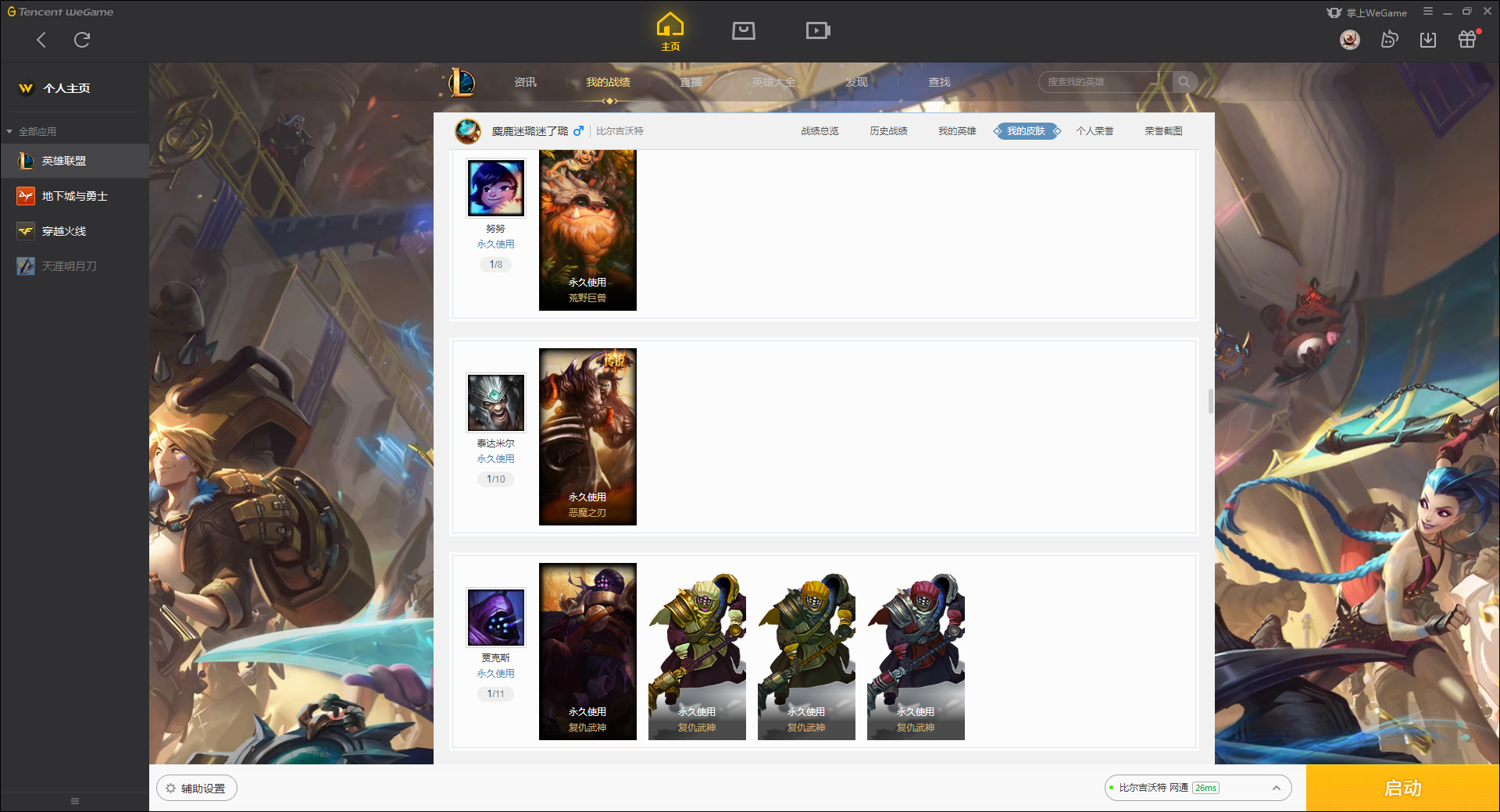The height and width of the screenshot is (812, 1500).
Task: Open 掌上WeGame mobile link
Action: [x=1367, y=12]
